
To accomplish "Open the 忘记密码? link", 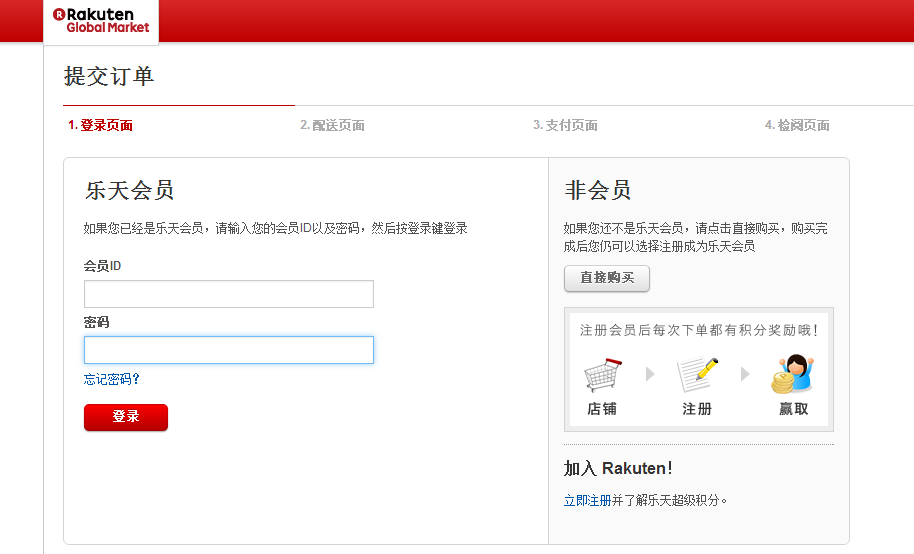I will tap(112, 379).
